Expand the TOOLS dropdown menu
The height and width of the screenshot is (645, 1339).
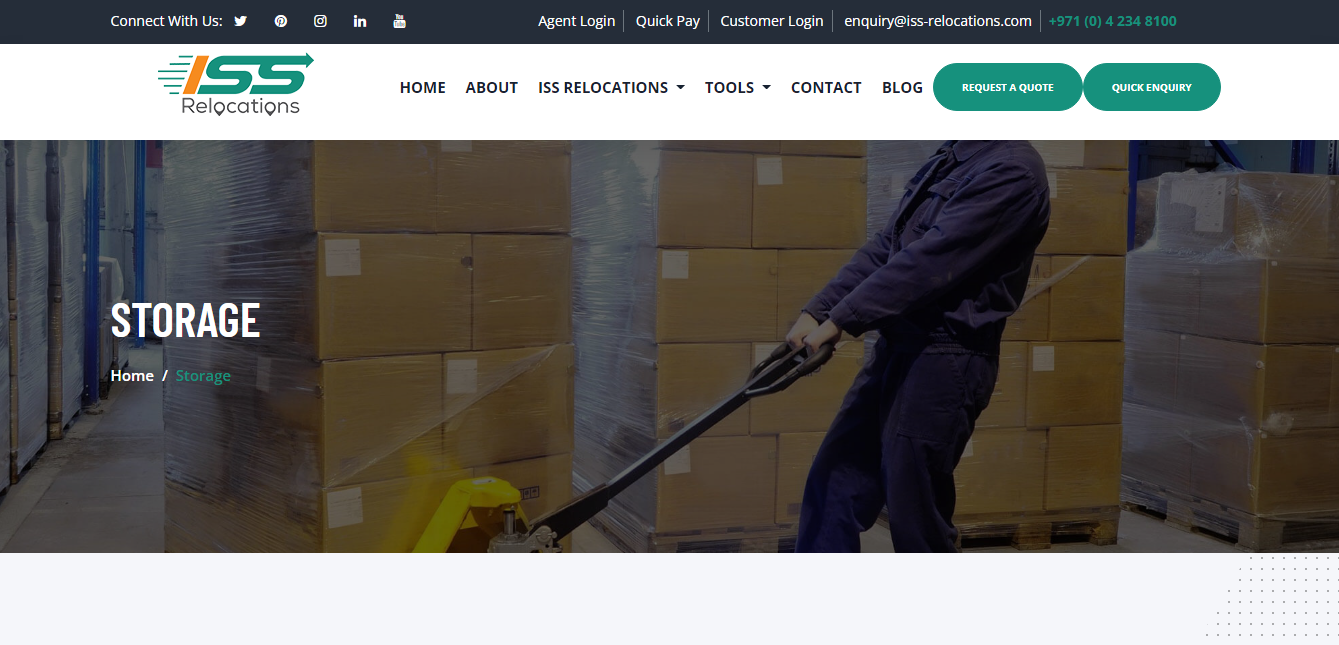(738, 88)
